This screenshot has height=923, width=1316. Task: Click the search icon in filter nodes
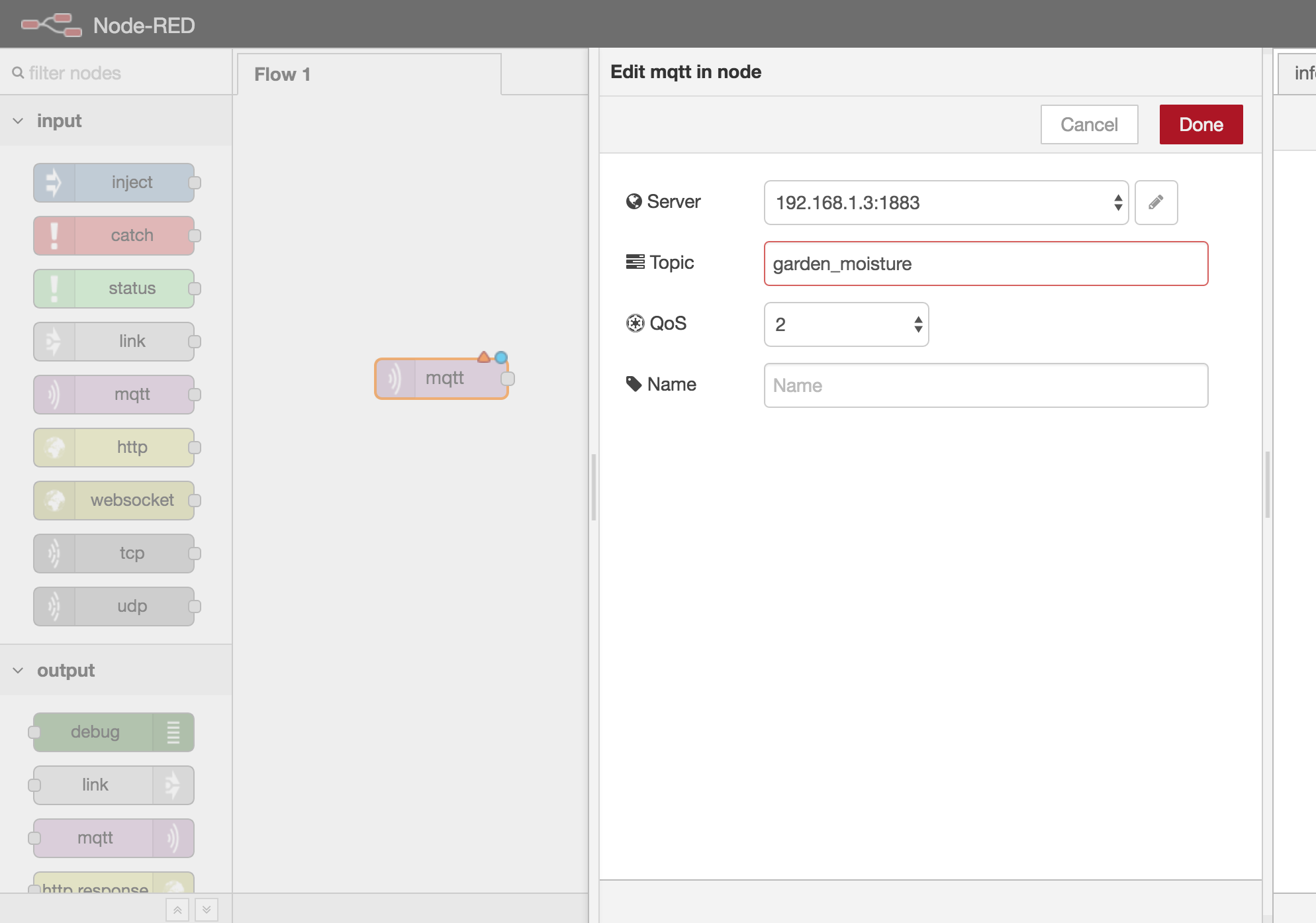(x=18, y=73)
